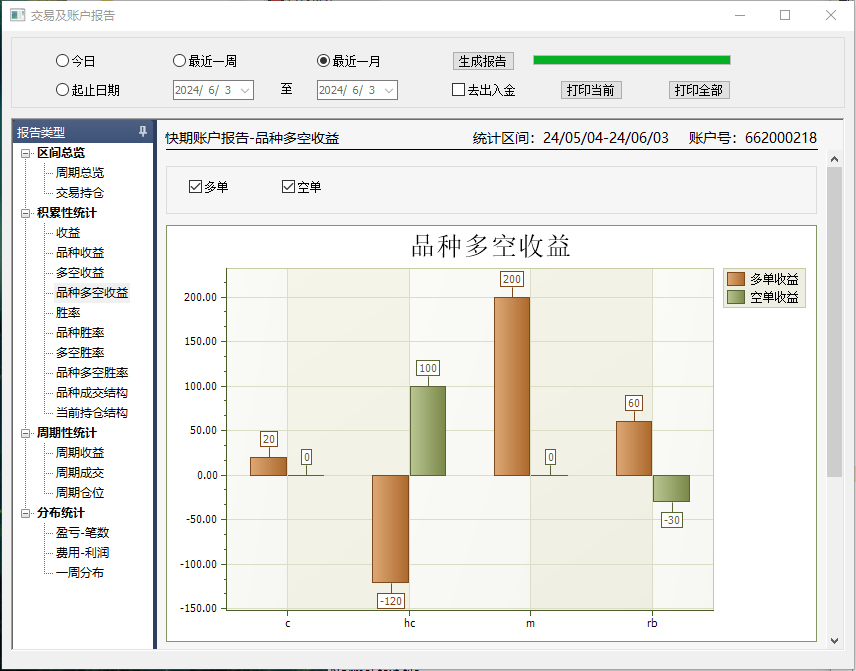Click the orange 多单收益 legend swatch
The width and height of the screenshot is (856, 671).
pos(736,279)
